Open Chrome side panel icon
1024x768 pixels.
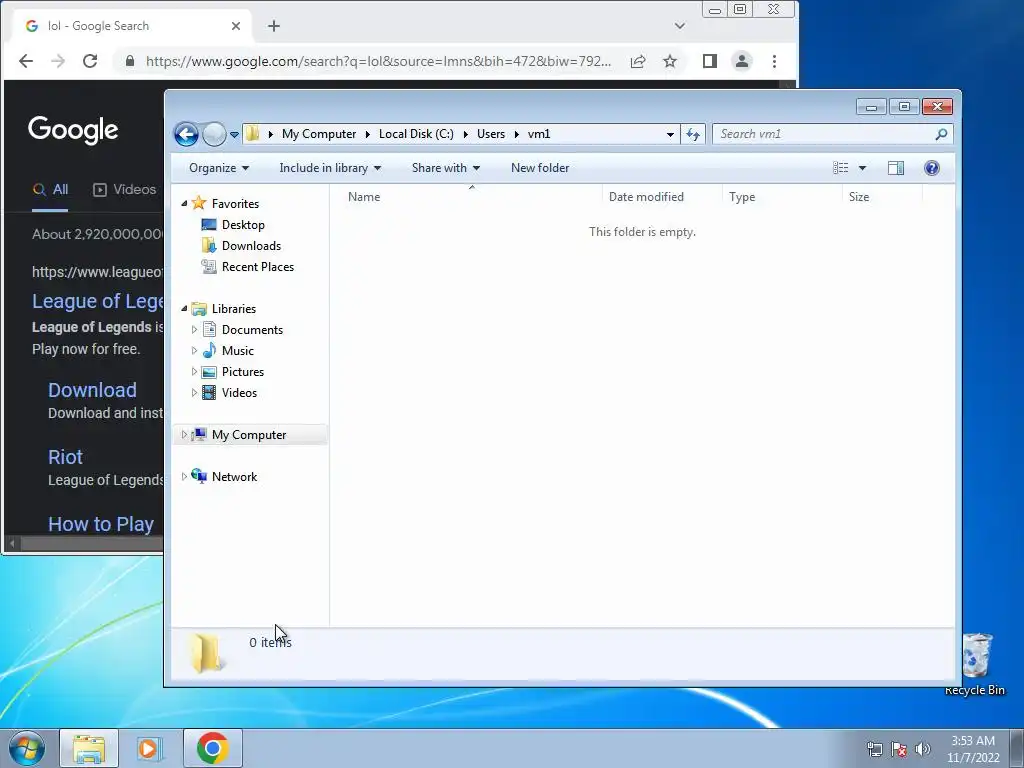710,61
